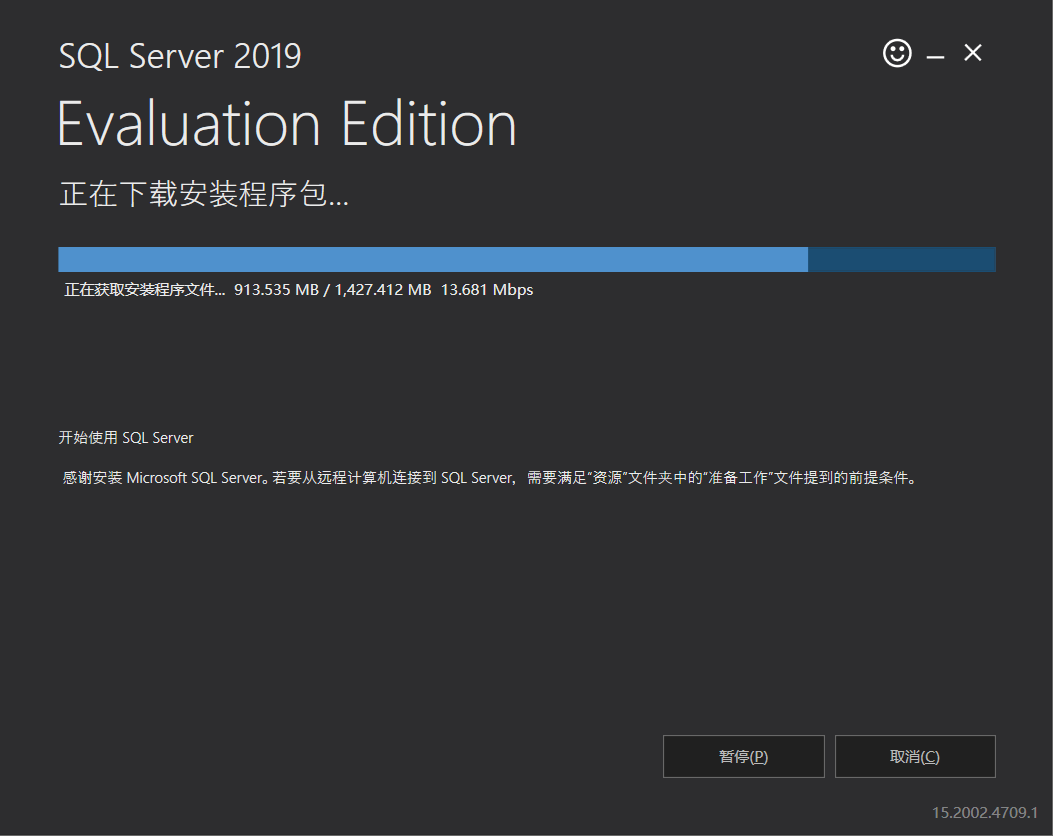The image size is (1053, 836).
Task: Select the SQL Server 2019 title text
Action: [180, 57]
